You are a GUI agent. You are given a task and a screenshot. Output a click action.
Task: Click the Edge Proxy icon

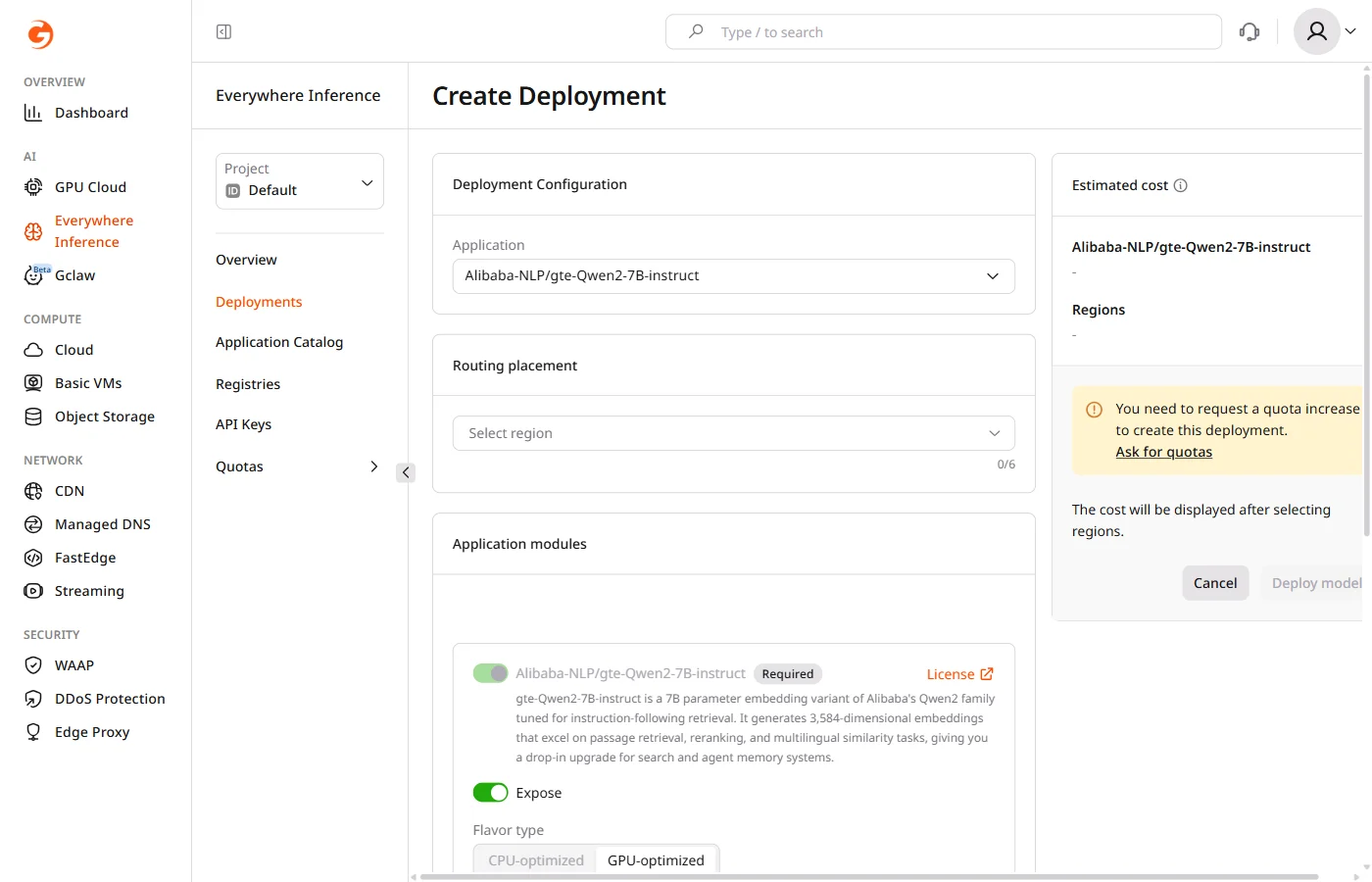(x=33, y=732)
